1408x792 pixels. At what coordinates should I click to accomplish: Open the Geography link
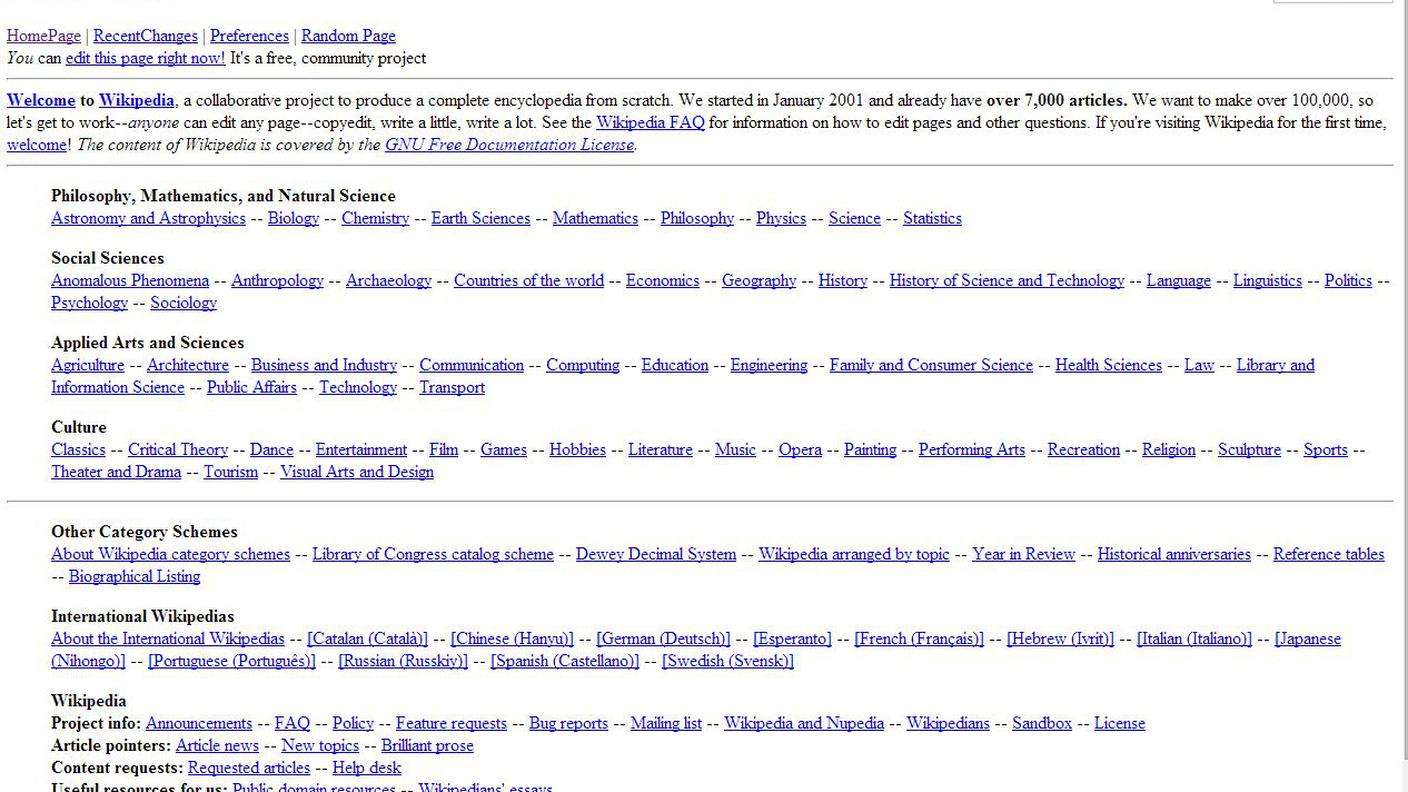759,281
